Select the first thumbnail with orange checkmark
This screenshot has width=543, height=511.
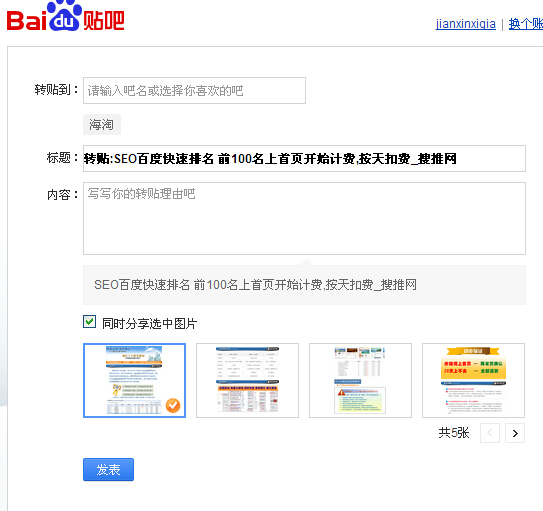point(134,380)
